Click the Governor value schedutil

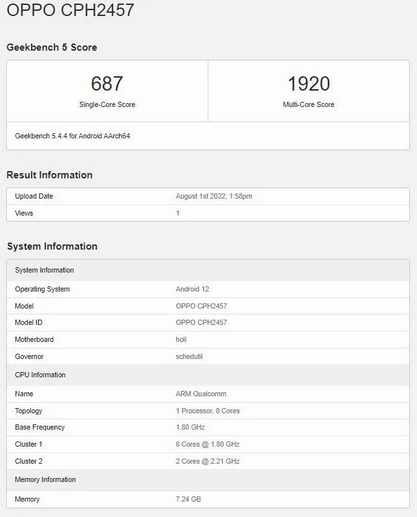(x=189, y=356)
